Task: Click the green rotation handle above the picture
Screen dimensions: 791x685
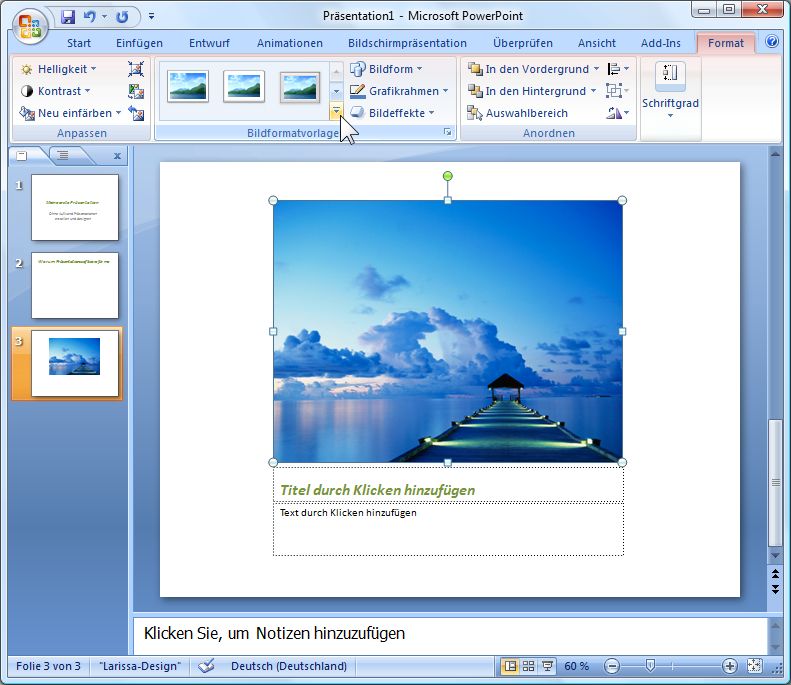Action: 447,176
